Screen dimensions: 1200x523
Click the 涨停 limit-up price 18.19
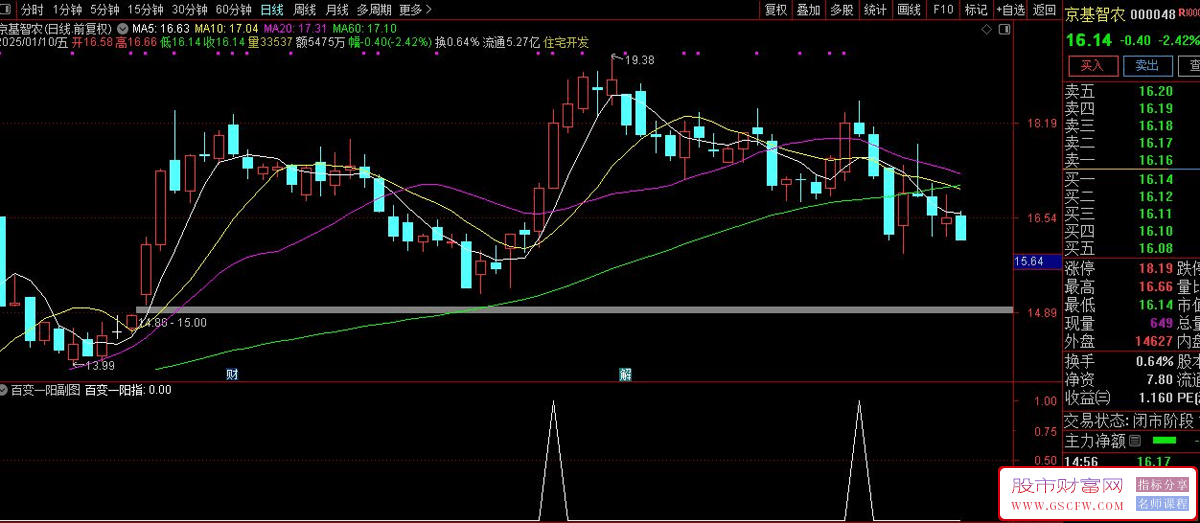(1155, 269)
